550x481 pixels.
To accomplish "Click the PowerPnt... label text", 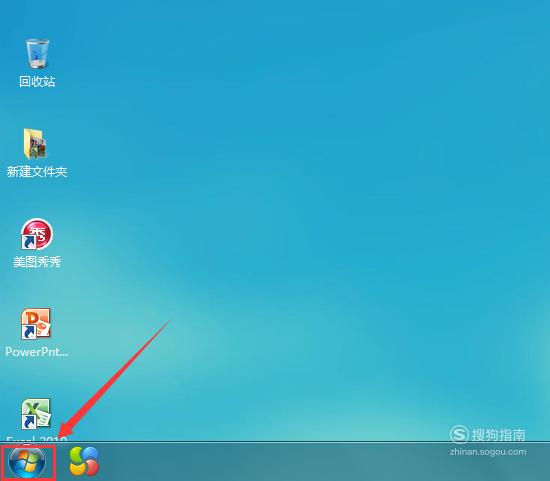I will tap(37, 352).
